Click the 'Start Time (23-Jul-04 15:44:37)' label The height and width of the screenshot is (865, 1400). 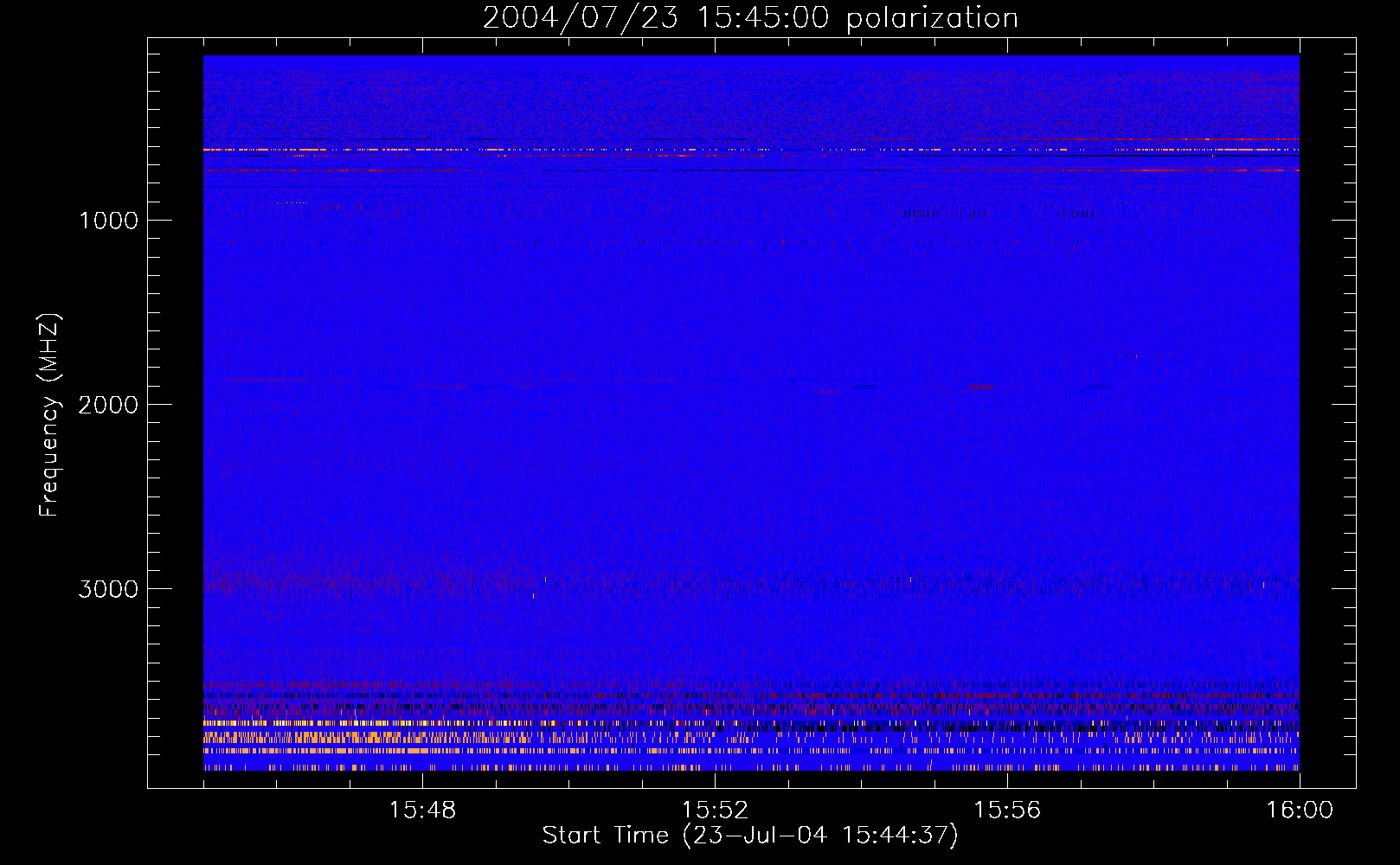pos(750,836)
